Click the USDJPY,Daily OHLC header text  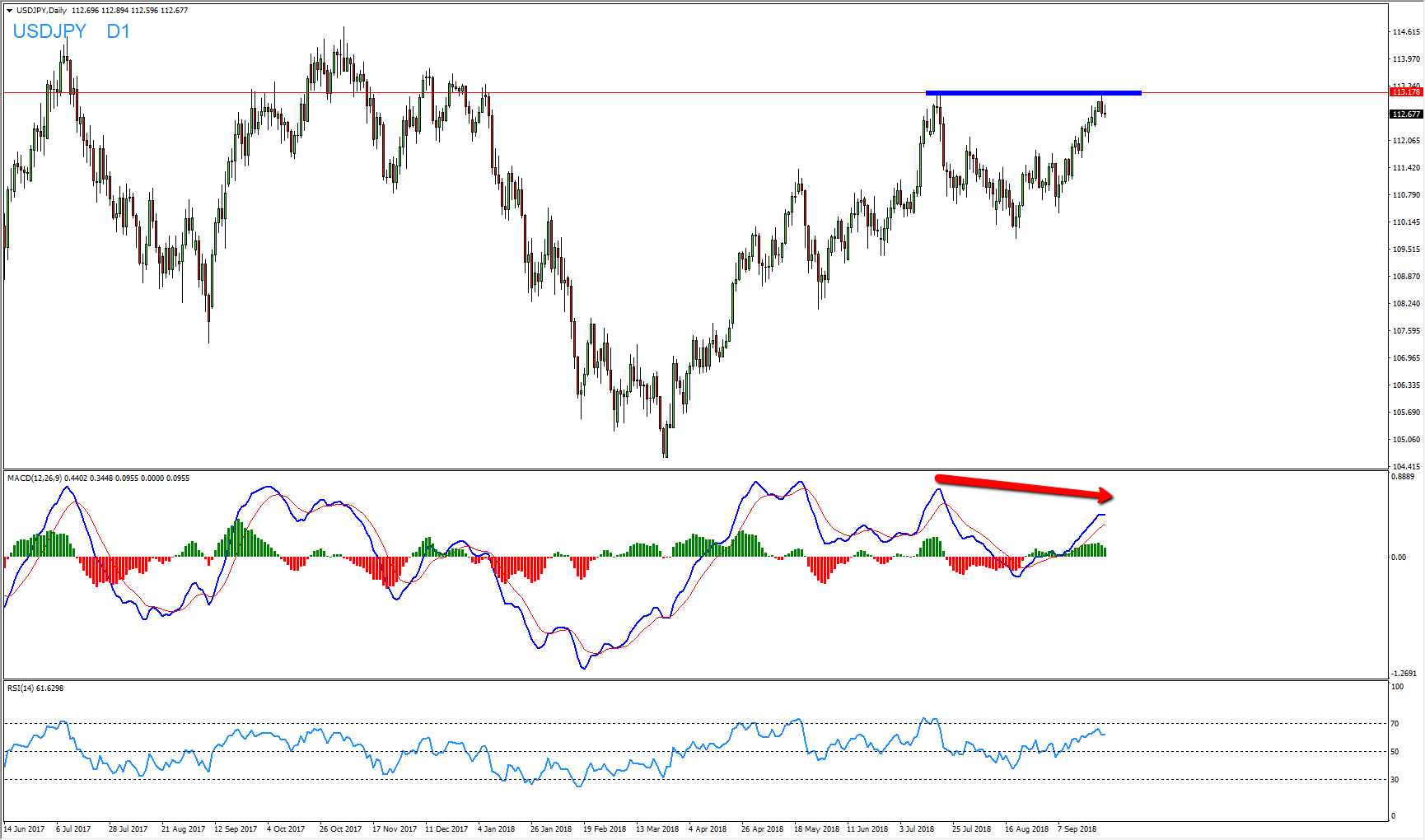pos(102,11)
